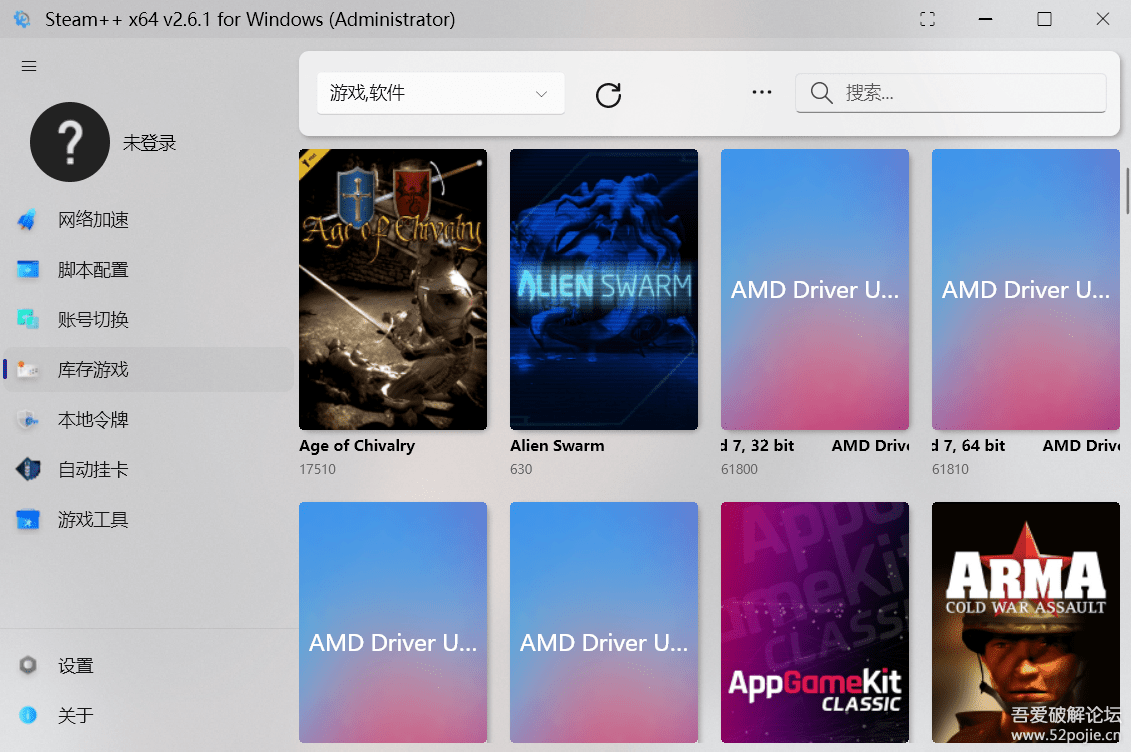Minimize the Steam++ window

(985, 19)
